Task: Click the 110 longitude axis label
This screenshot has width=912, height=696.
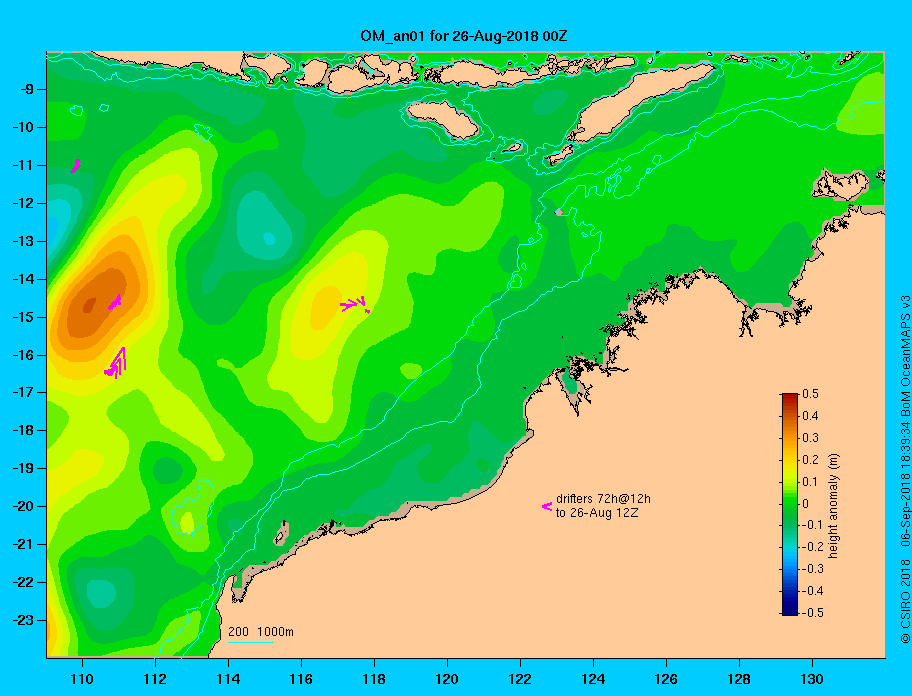Action: pos(82,679)
